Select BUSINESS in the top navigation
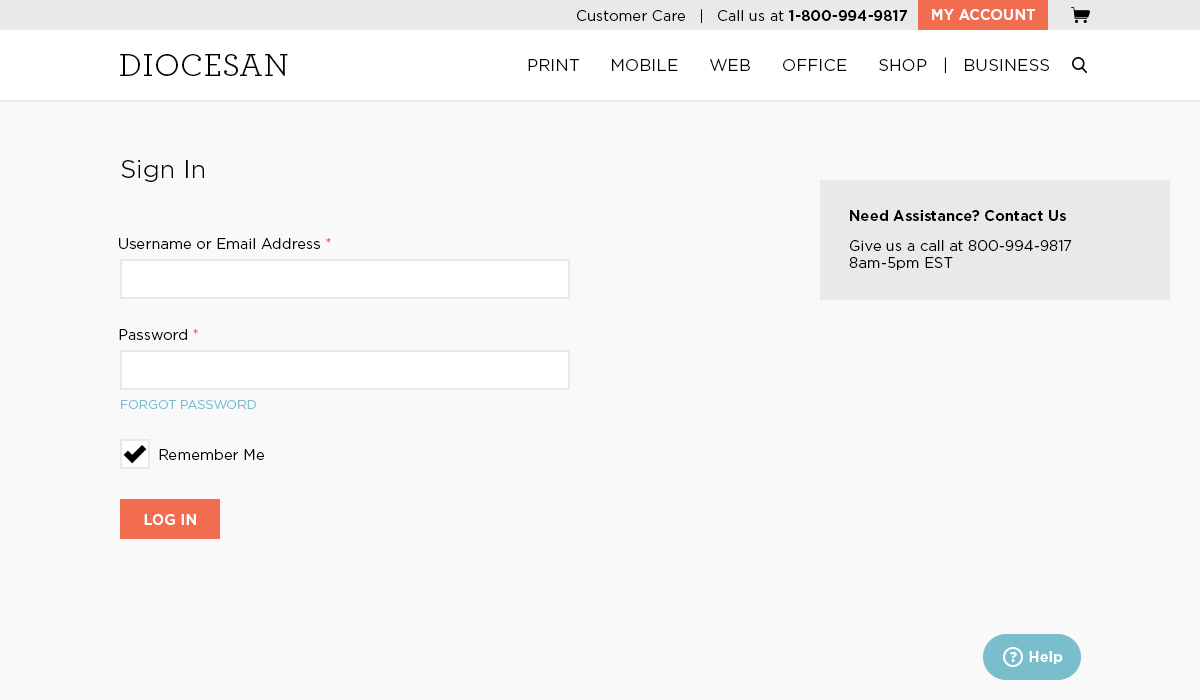 click(x=1006, y=65)
